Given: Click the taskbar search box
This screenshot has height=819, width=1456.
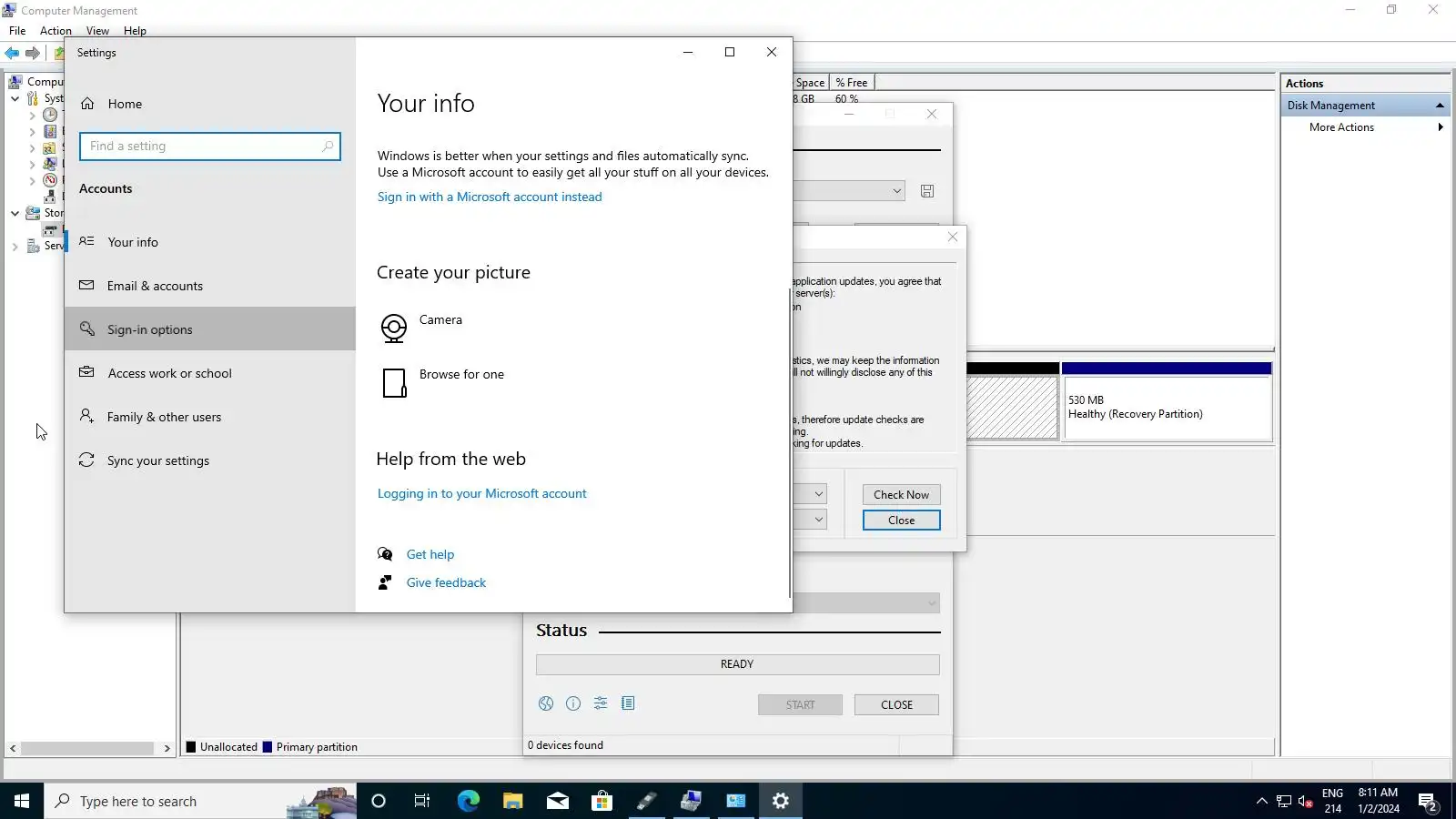Looking at the screenshot, I should (x=200, y=801).
